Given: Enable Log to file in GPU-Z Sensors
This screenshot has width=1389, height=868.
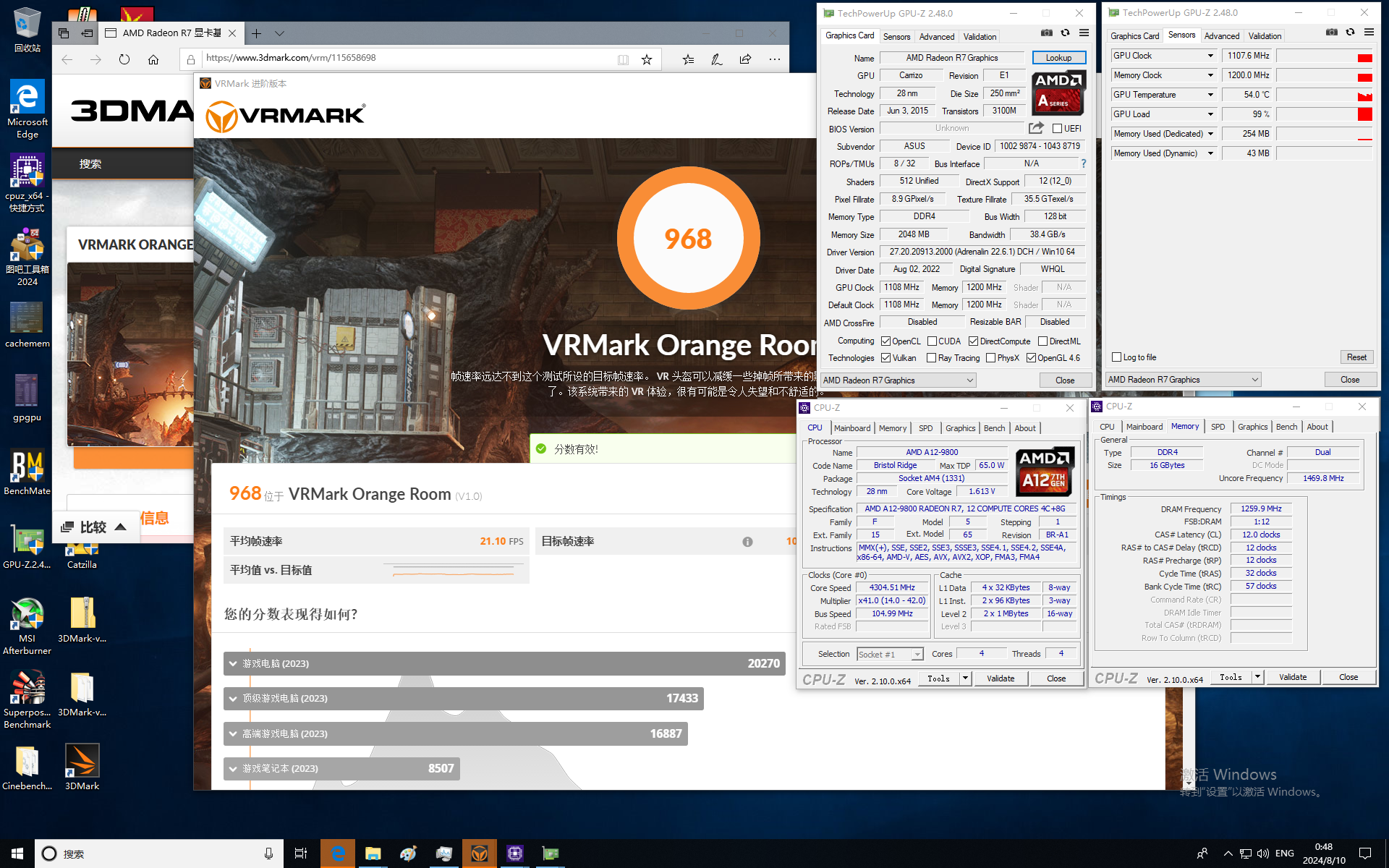Looking at the screenshot, I should click(1116, 357).
